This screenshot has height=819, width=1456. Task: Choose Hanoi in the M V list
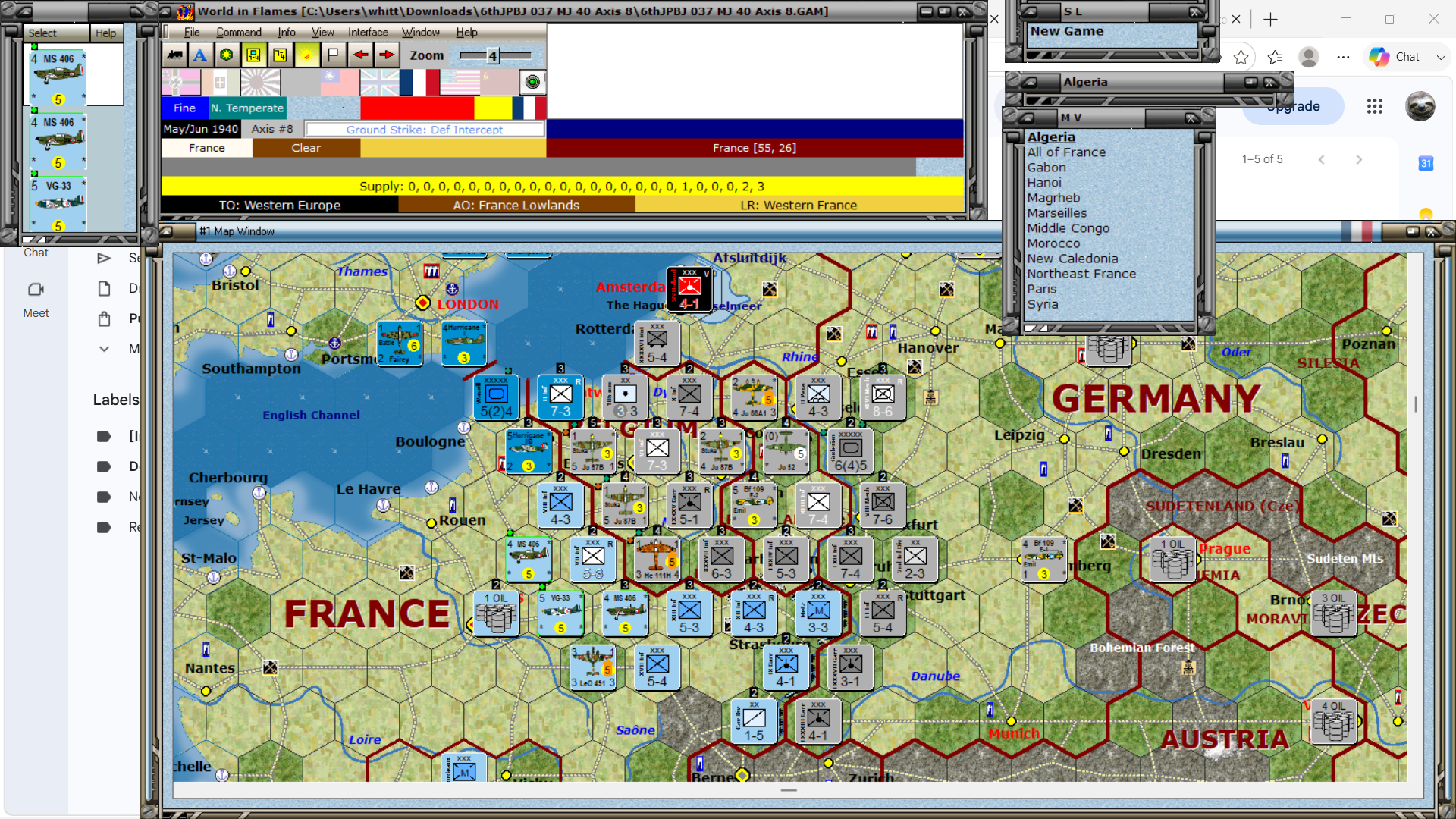pyautogui.click(x=1044, y=183)
